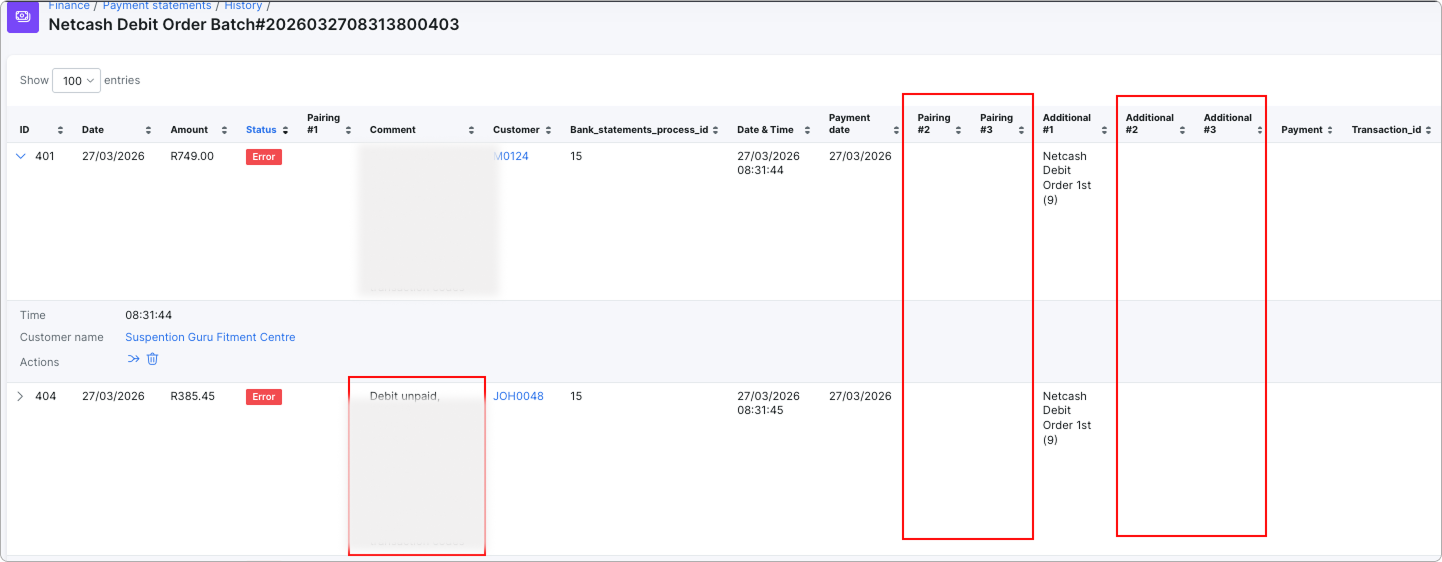This screenshot has height=562, width=1442.
Task: Sort by Additional #2 column
Action: coord(1156,124)
